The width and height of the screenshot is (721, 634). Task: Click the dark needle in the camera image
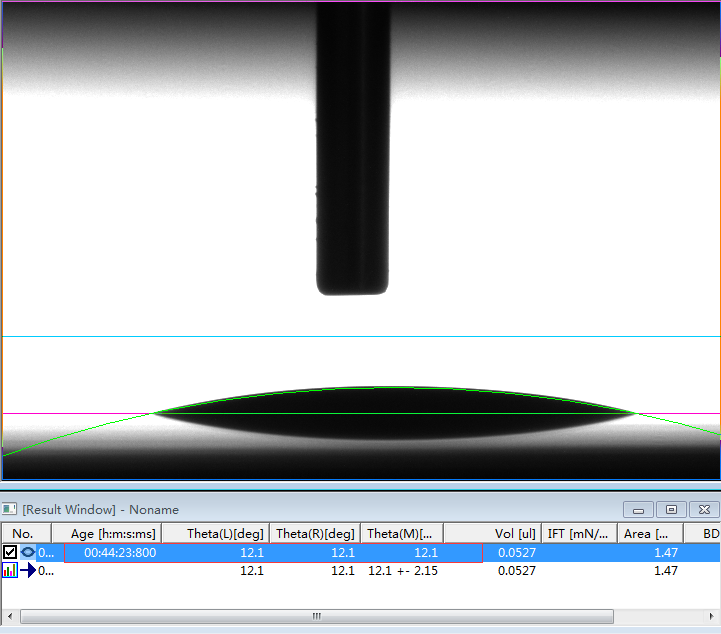(351, 150)
